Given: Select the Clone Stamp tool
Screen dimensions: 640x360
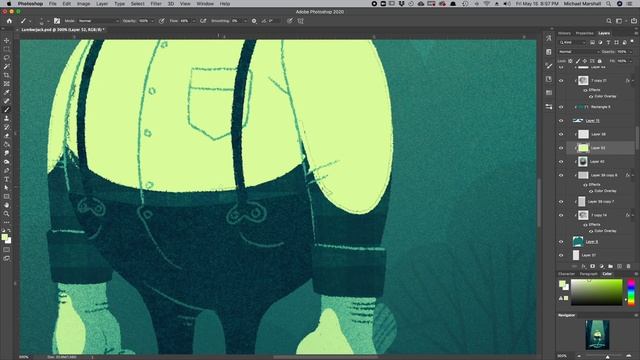Looking at the screenshot, I should click(x=7, y=118).
